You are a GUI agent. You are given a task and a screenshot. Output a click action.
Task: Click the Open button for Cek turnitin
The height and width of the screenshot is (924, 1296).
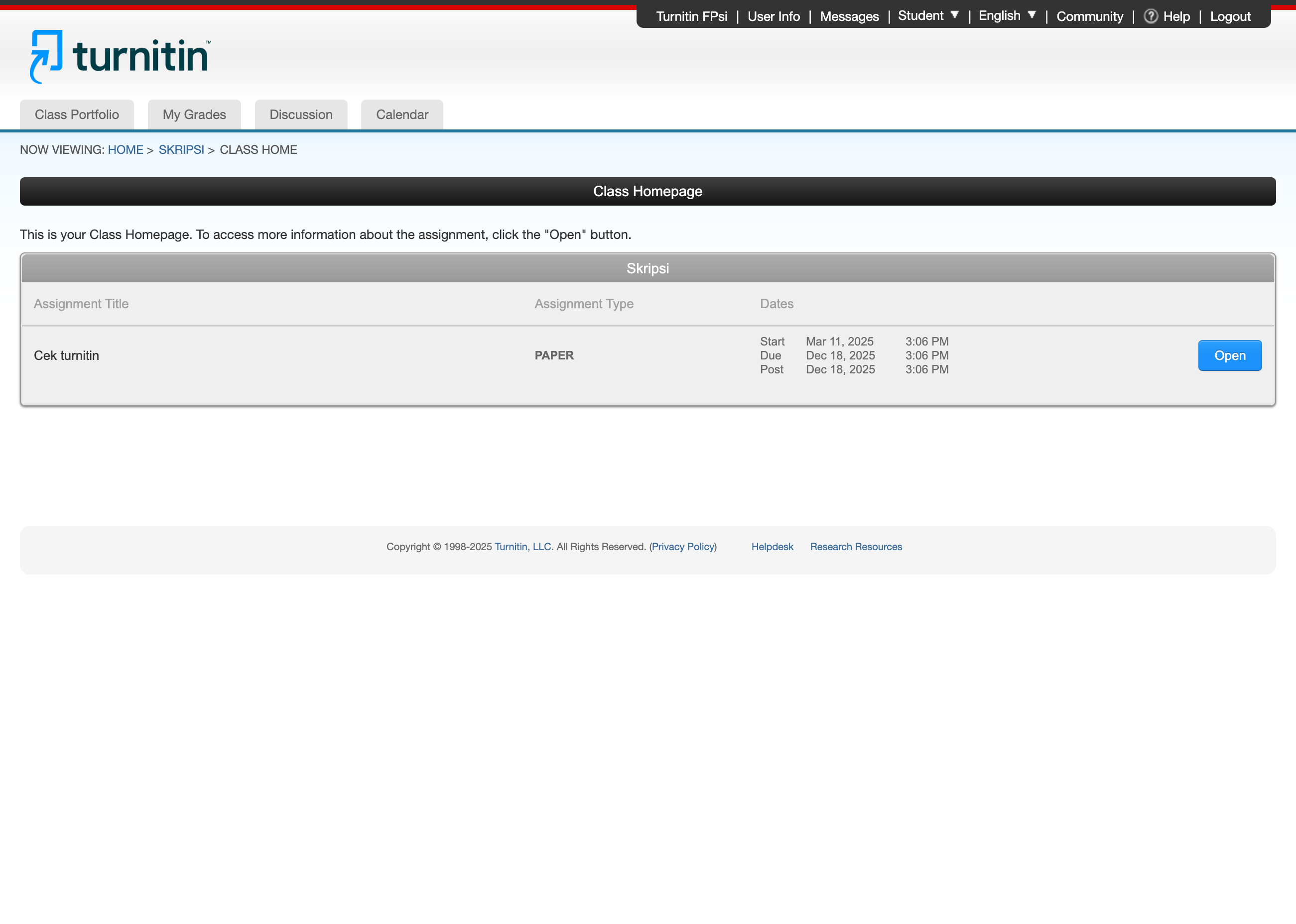pos(1229,355)
